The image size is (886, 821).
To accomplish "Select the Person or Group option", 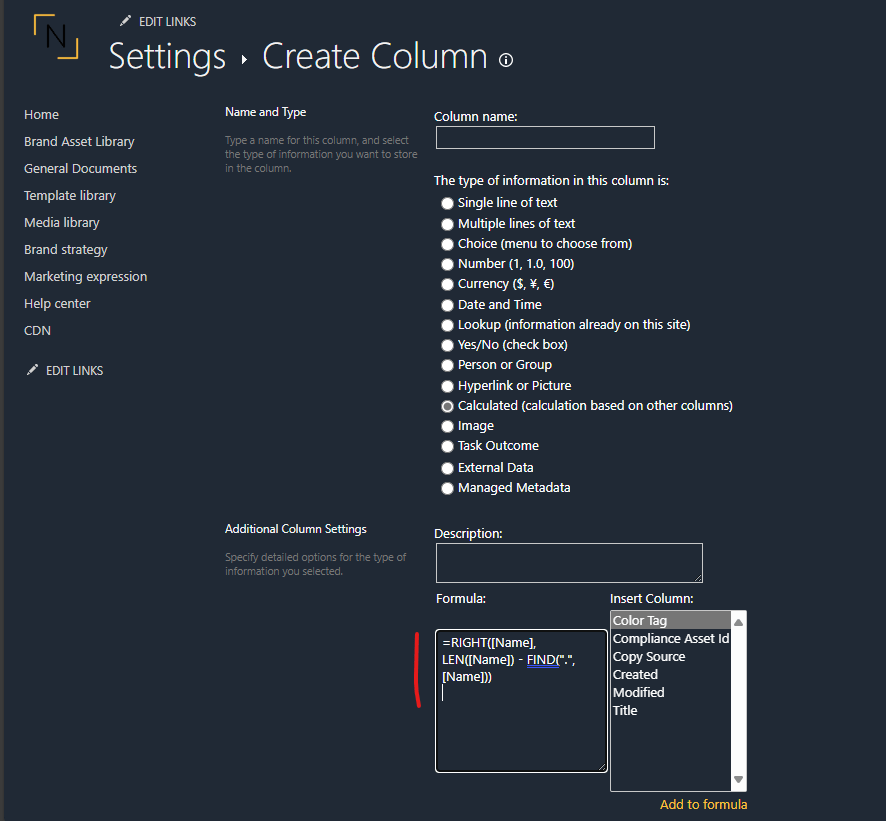I will 447,365.
